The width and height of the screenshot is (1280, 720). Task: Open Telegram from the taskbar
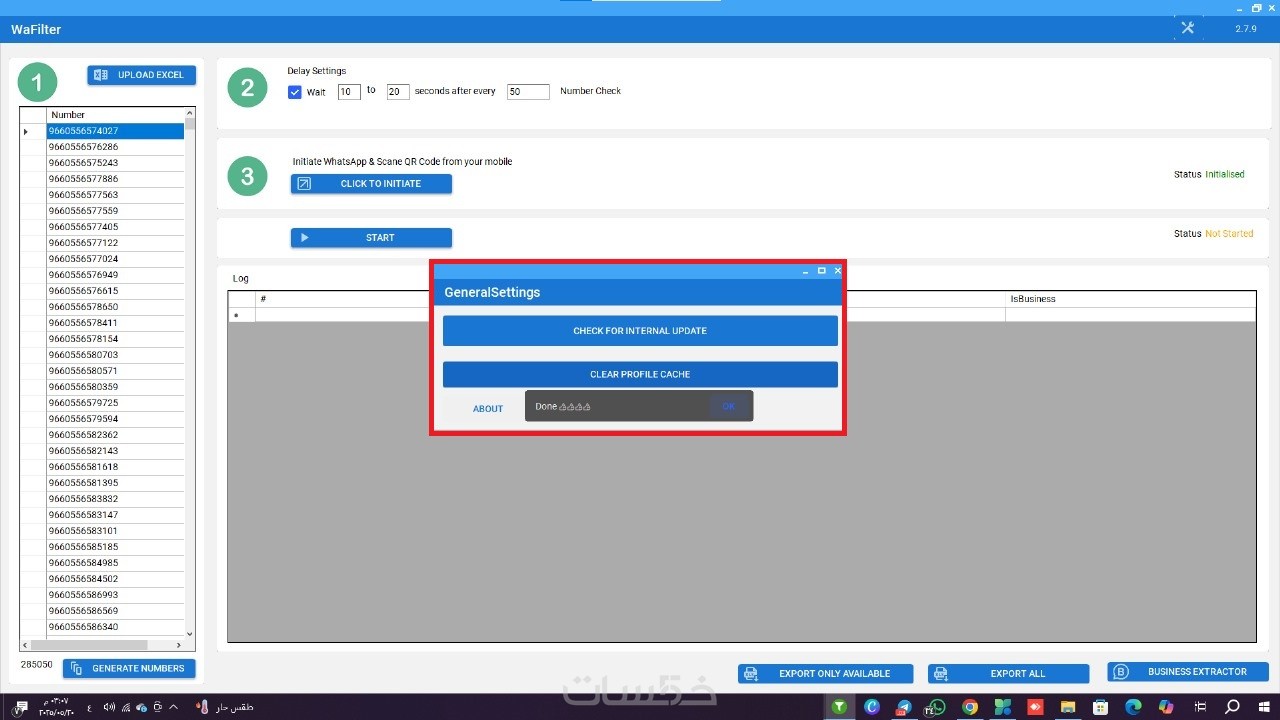pos(904,707)
